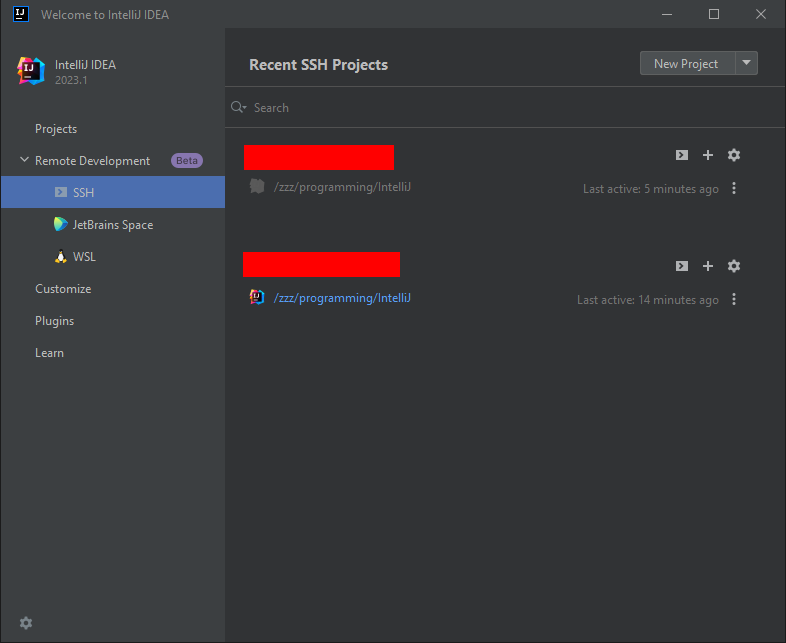Click the 2023.1 version text

(x=71, y=80)
